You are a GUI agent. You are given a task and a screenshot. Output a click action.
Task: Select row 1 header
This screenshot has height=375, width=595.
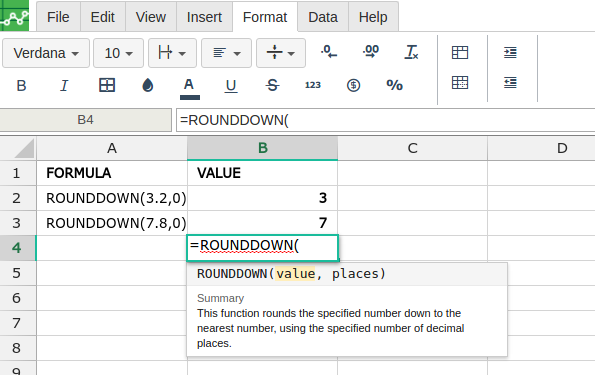click(x=18, y=173)
